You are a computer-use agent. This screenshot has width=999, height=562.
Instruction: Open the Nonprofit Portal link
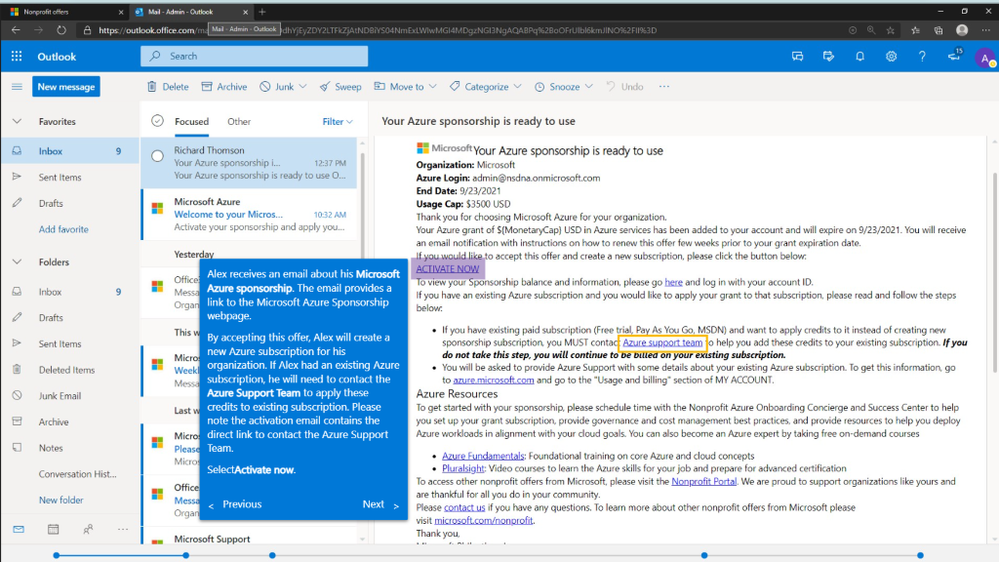704,482
